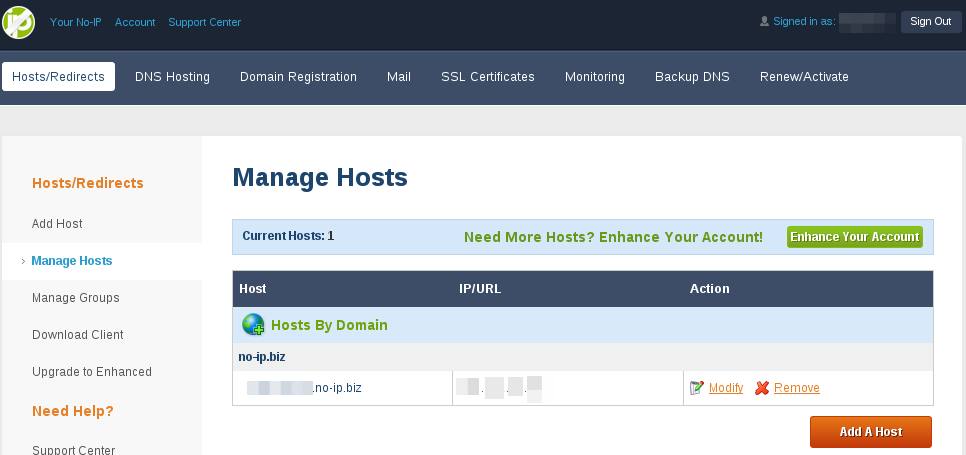Click the Action column header

point(710,289)
